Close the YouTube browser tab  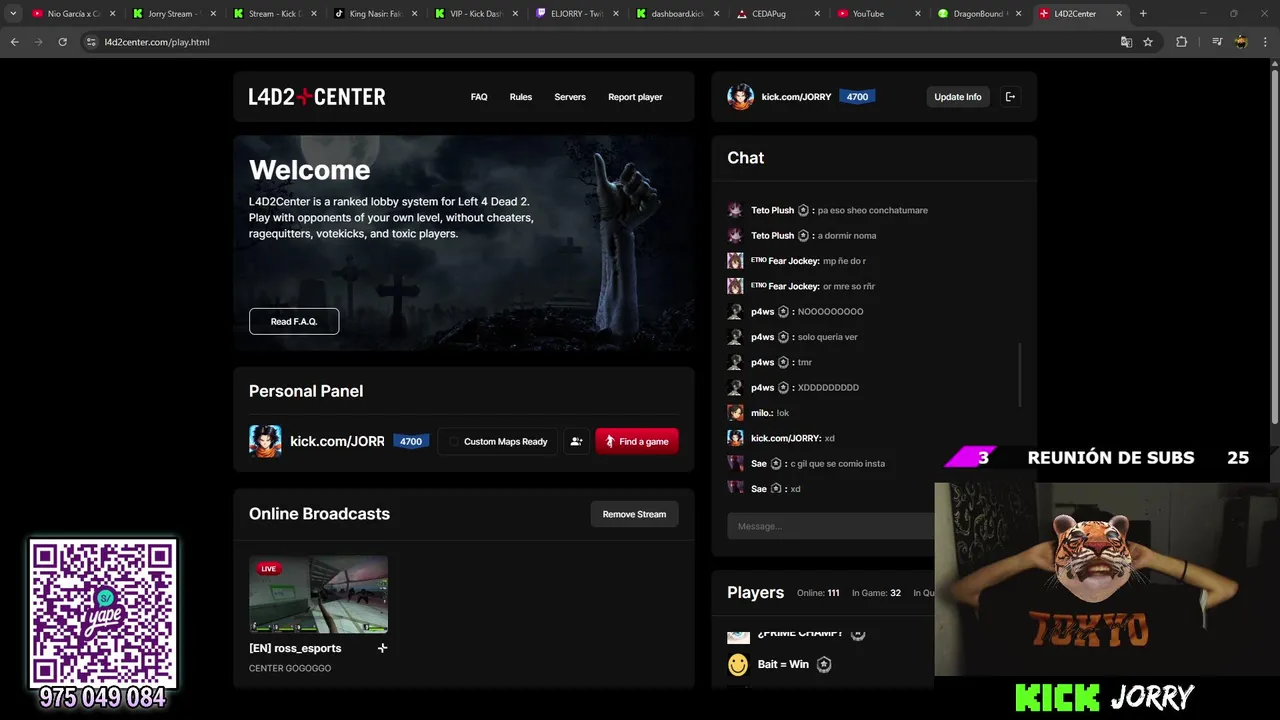(918, 14)
